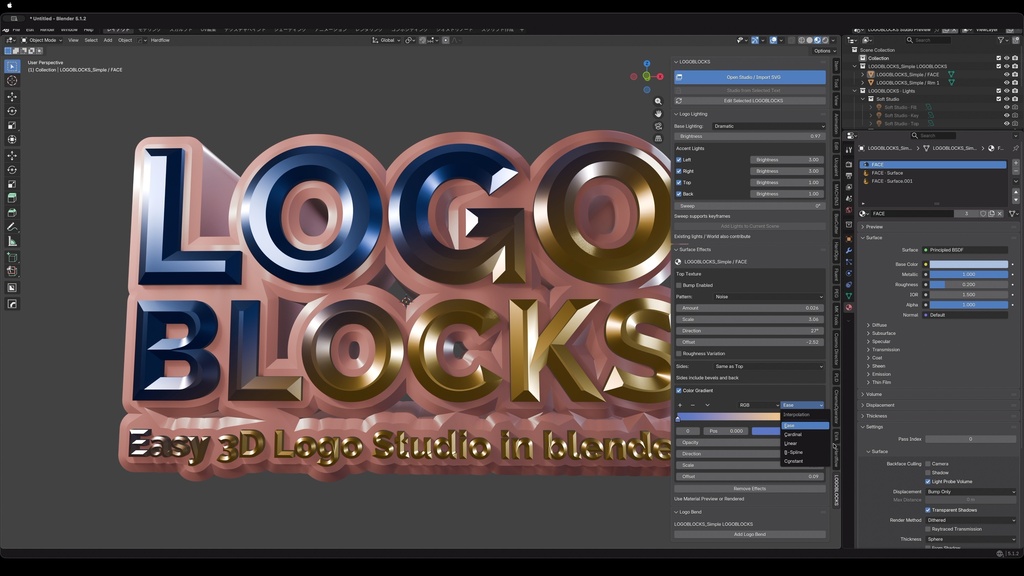Select the Add Cube tool
The width and height of the screenshot is (1024, 576).
pyautogui.click(x=12, y=257)
